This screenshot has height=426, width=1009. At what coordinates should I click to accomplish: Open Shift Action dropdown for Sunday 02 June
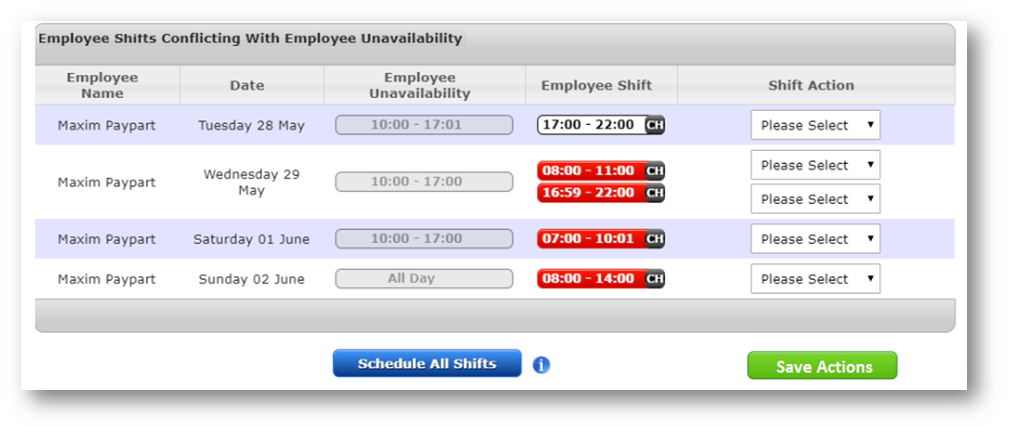click(x=815, y=279)
